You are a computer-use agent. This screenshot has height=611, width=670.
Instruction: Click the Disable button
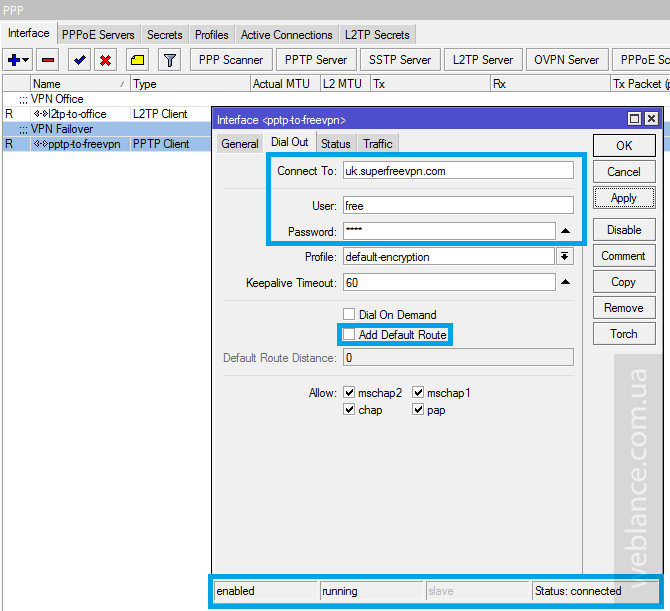pyautogui.click(x=624, y=230)
